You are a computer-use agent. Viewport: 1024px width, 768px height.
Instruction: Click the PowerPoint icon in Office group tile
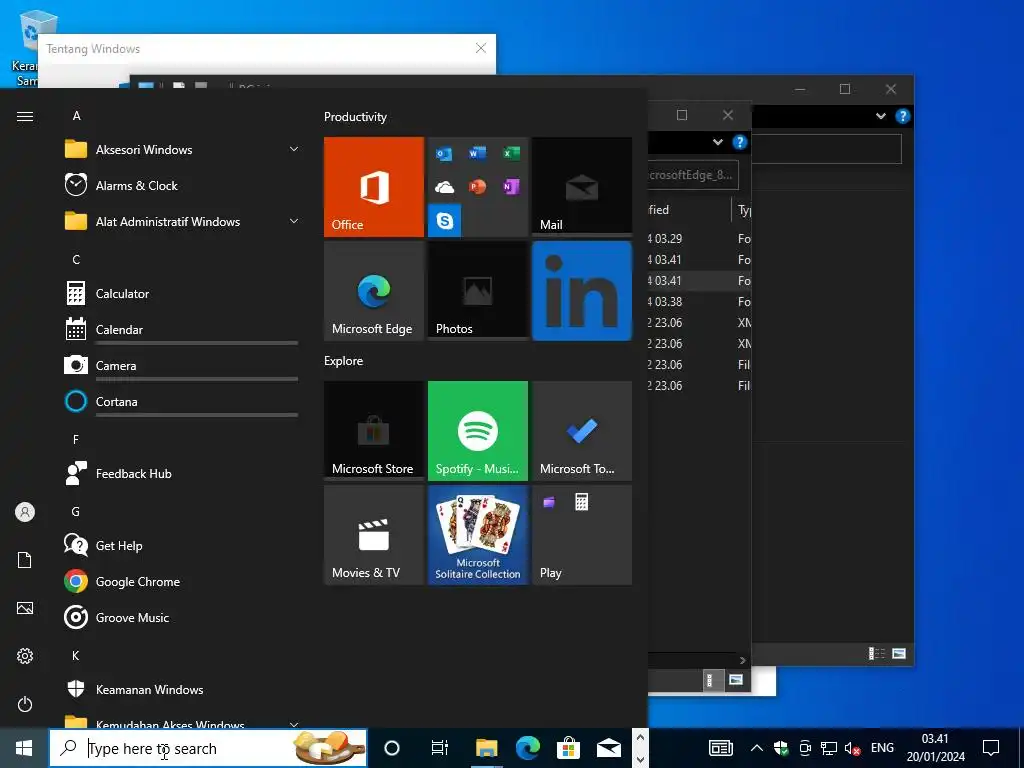(x=477, y=187)
